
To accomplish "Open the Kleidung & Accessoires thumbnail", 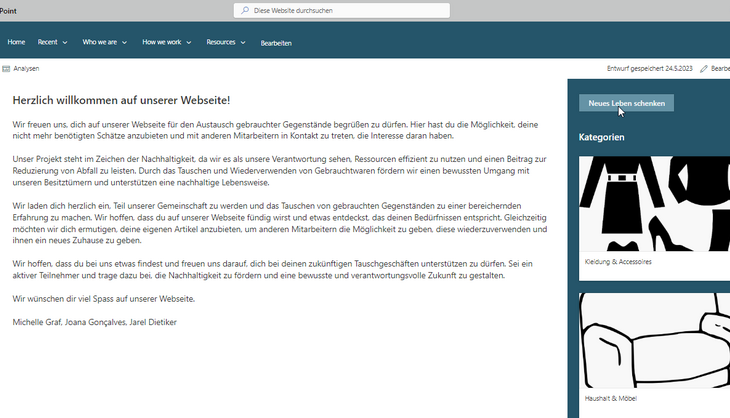I will point(654,204).
